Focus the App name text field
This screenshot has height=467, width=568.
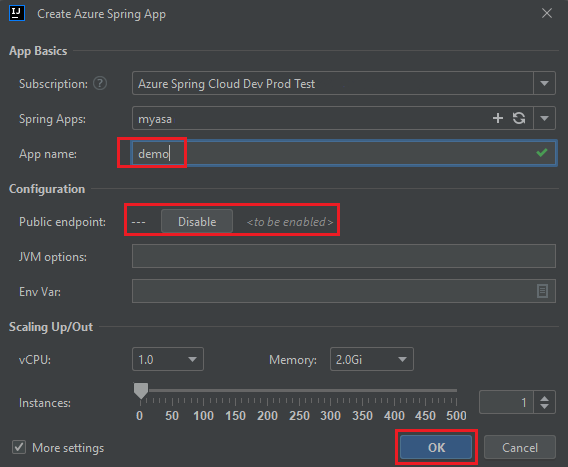coord(344,153)
